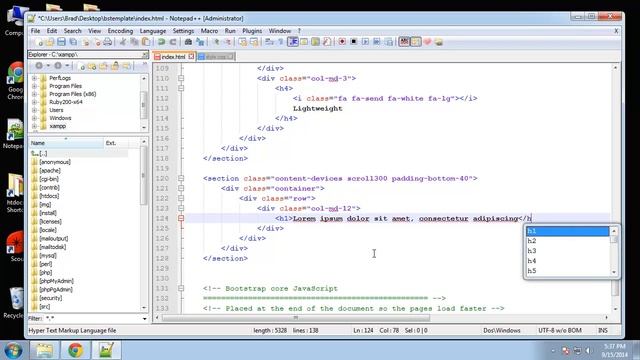Click the Redo arrow icon
Viewport: 640px width, 360px height.
(173, 42)
